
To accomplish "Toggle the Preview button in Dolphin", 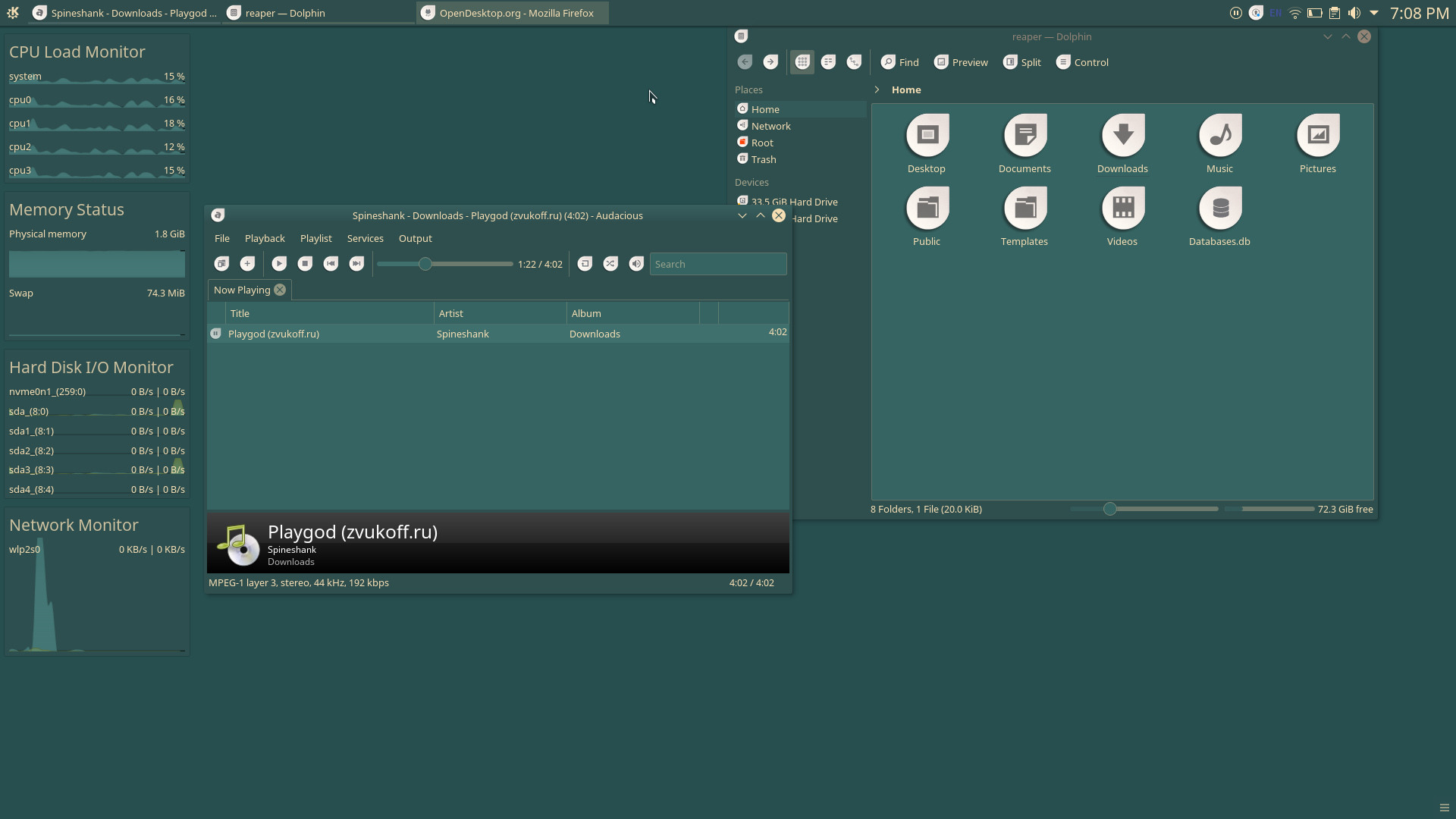I will tap(961, 62).
